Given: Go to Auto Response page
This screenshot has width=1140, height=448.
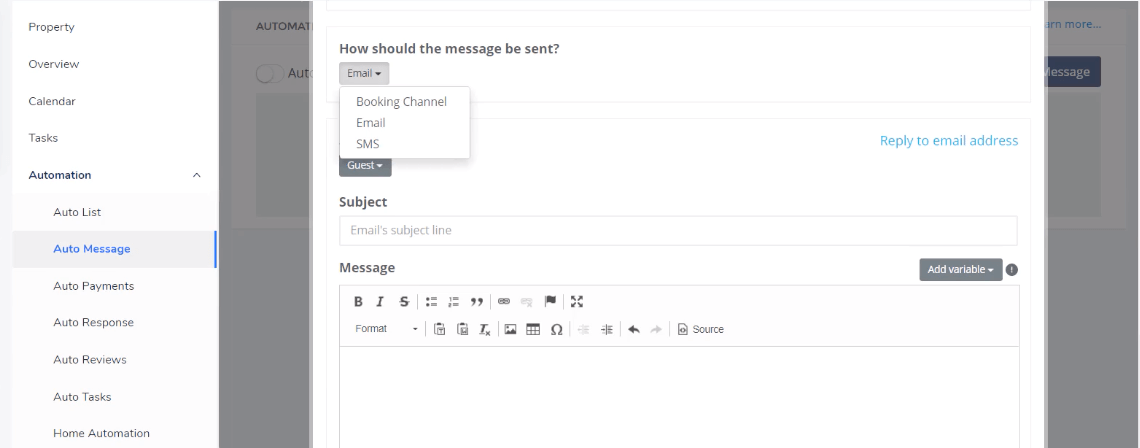Looking at the screenshot, I should [x=93, y=322].
